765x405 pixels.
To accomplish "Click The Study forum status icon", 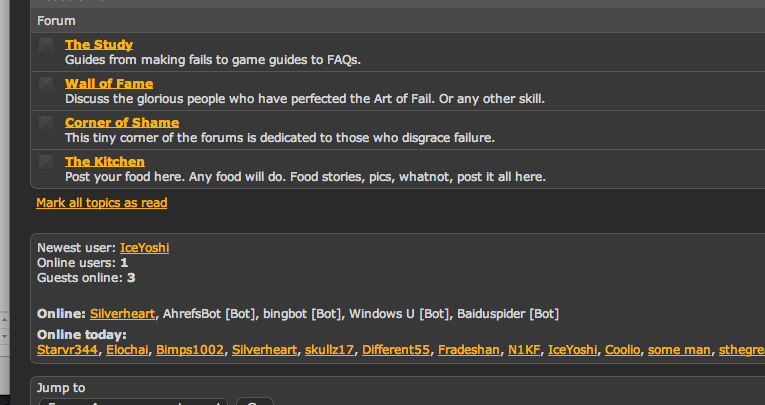I will click(x=46, y=45).
